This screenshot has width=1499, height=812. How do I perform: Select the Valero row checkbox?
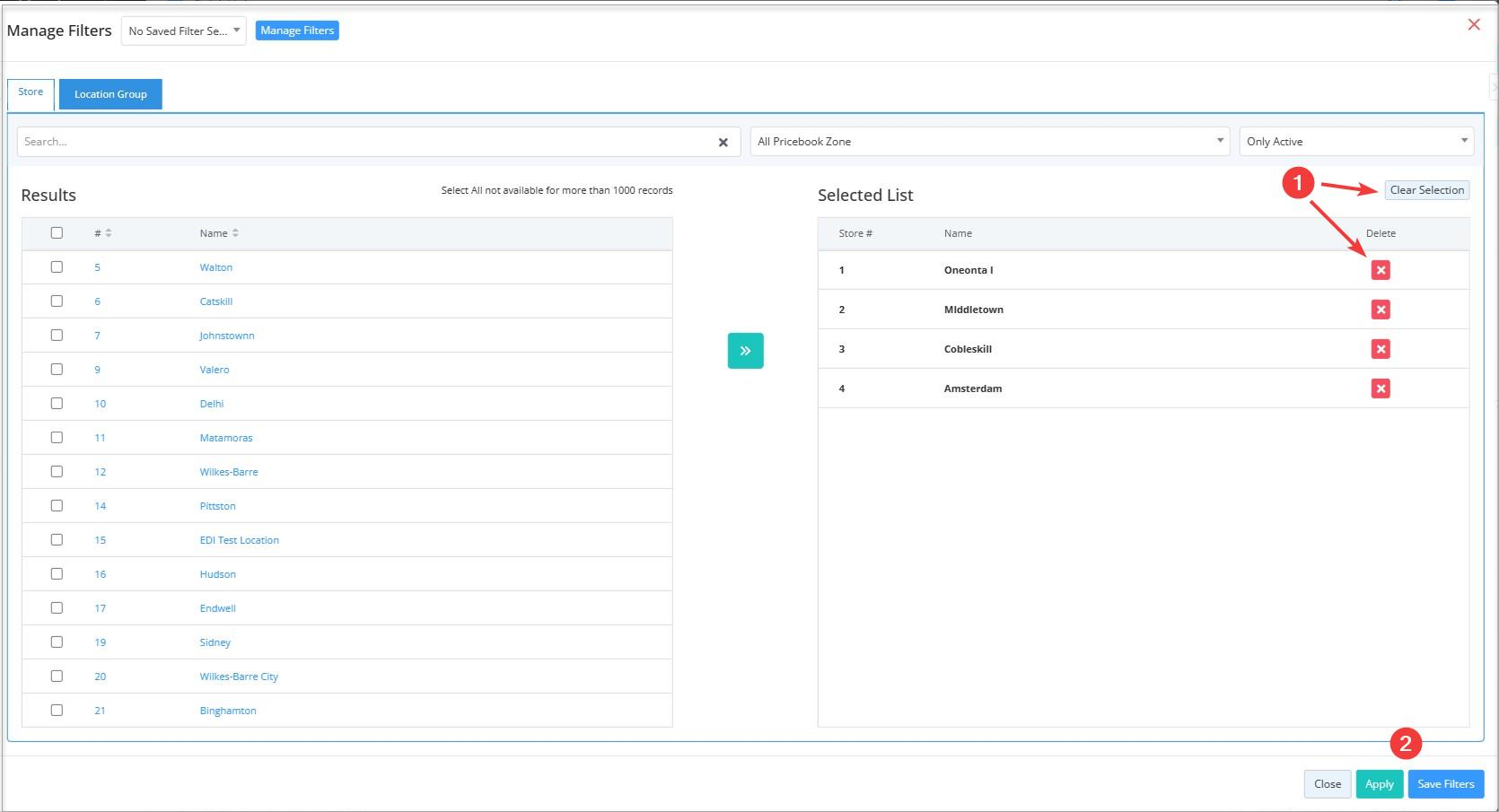pos(57,369)
